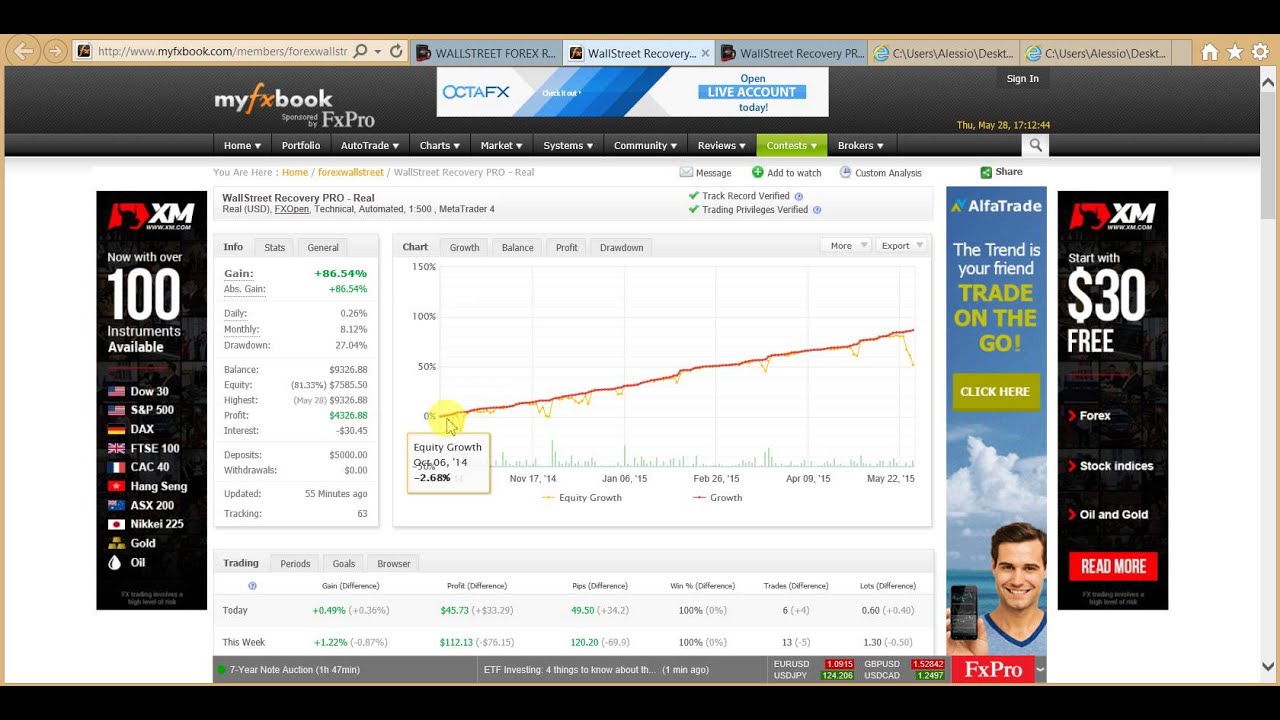Click the site search magnifier button
This screenshot has height=720, width=1280.
(x=1035, y=145)
